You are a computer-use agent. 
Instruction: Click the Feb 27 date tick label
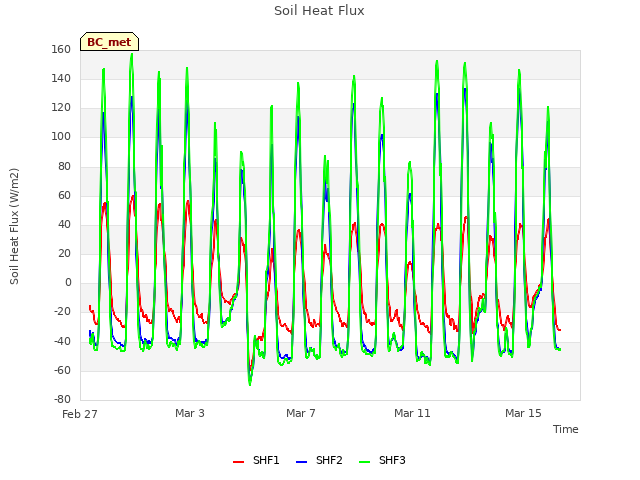coord(80,414)
